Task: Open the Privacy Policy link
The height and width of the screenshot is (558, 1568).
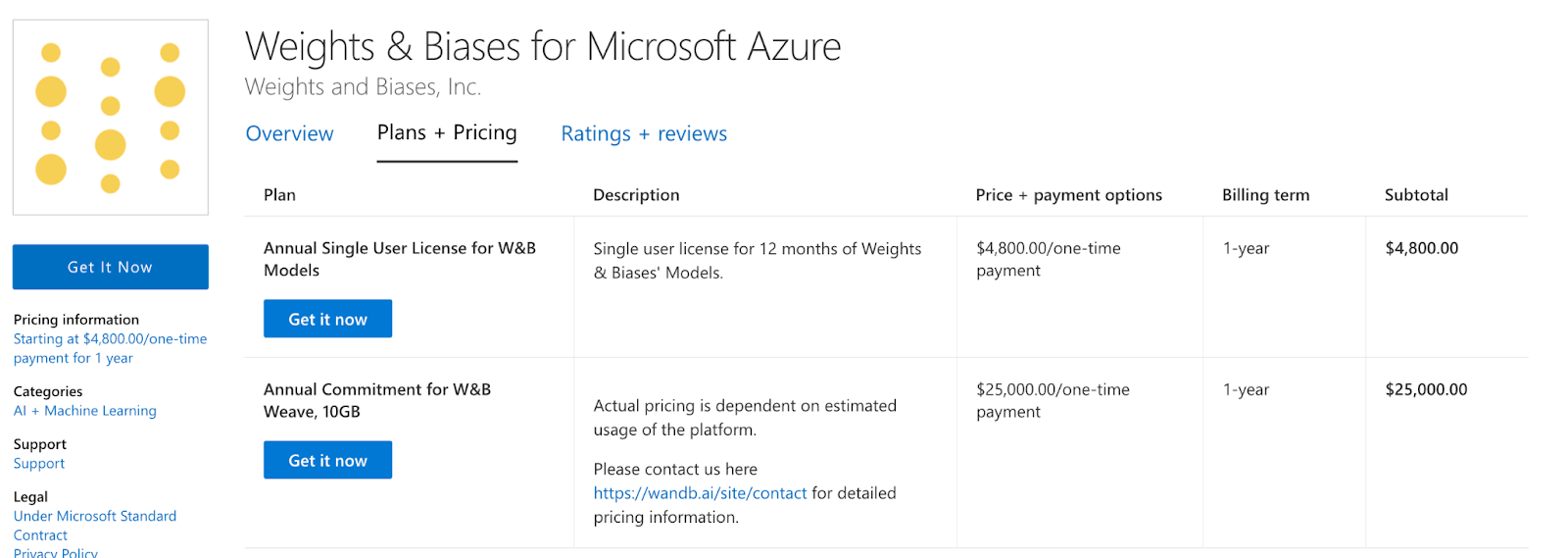Action: coord(56,552)
